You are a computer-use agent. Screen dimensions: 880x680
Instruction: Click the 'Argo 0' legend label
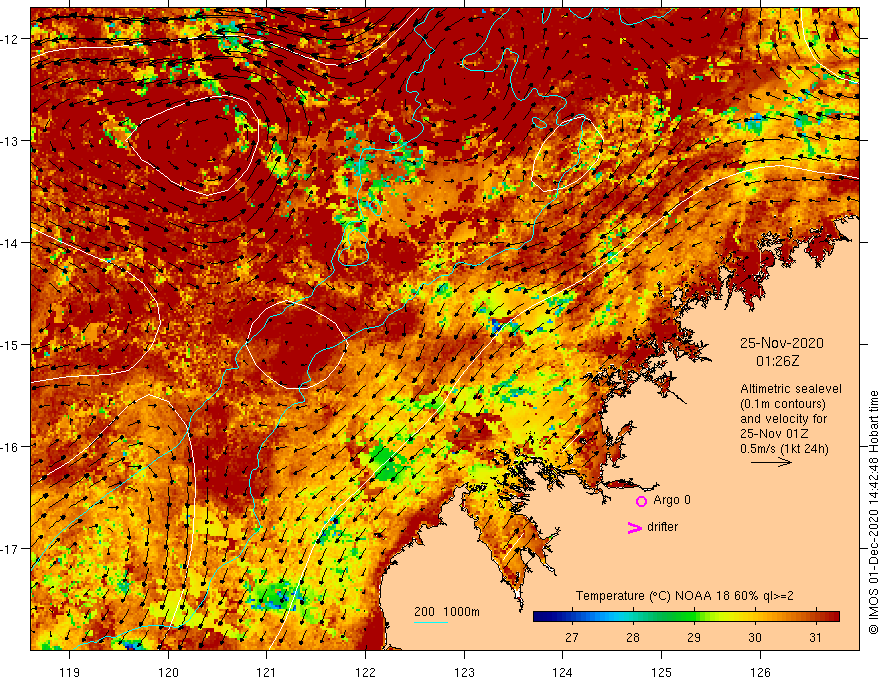672,500
